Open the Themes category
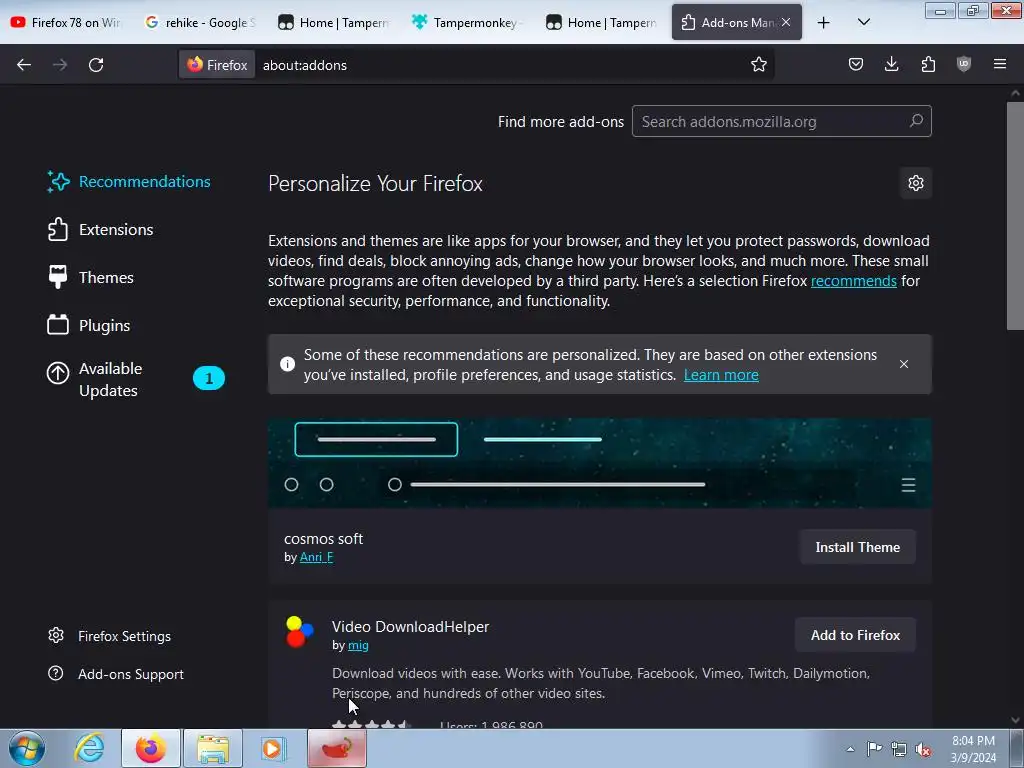 pyautogui.click(x=91, y=278)
